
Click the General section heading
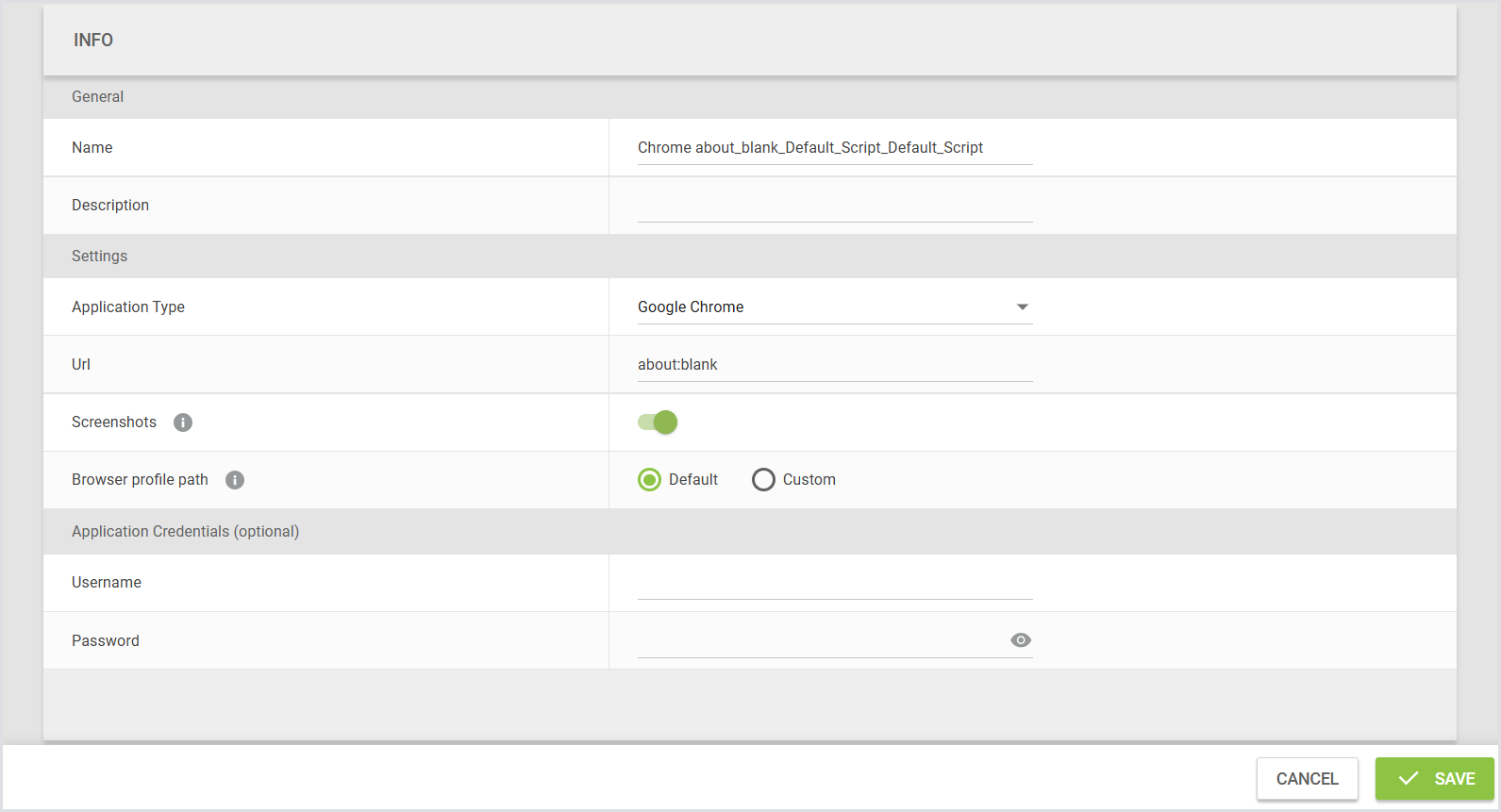coord(98,97)
